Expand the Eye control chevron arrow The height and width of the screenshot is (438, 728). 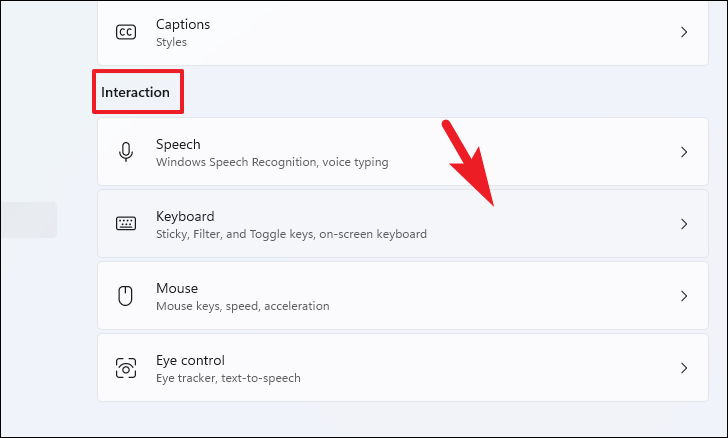click(x=684, y=368)
